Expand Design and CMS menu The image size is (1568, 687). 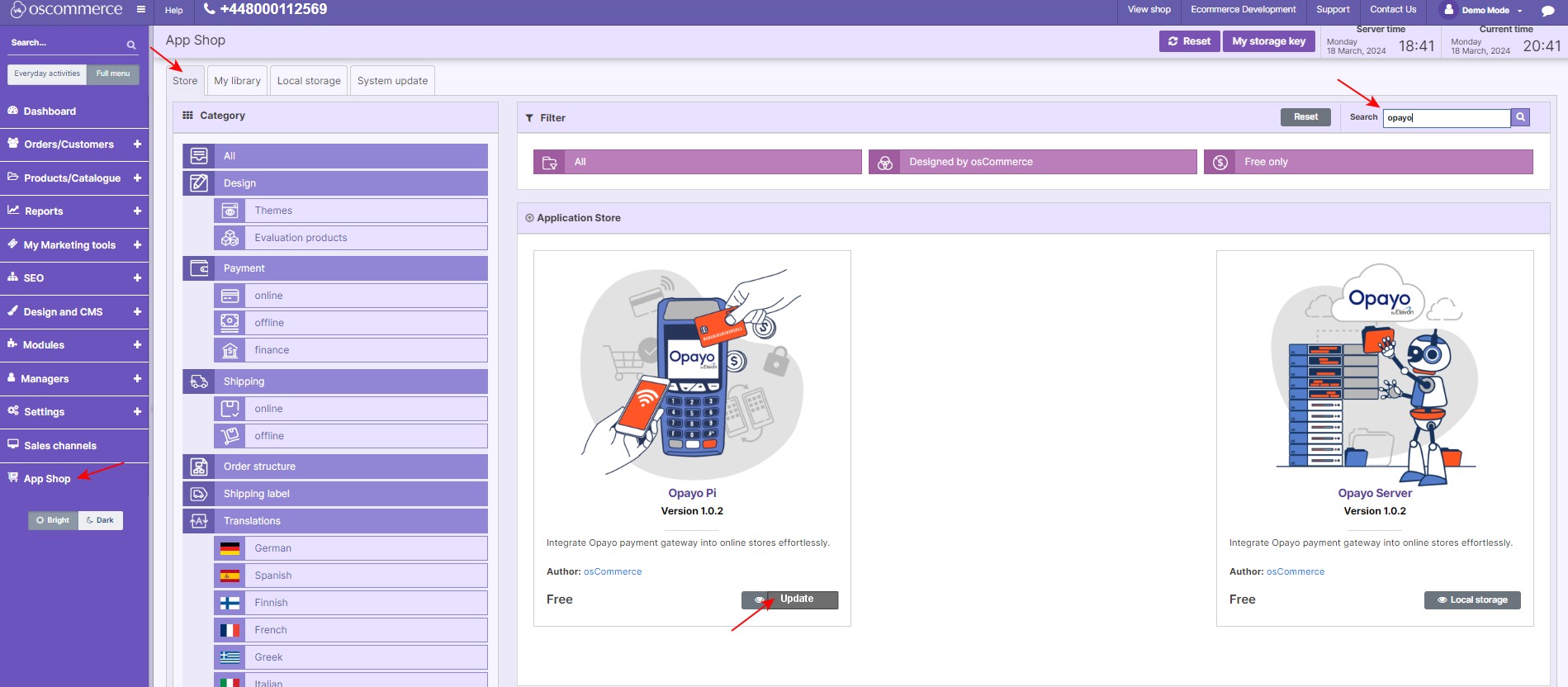coord(137,311)
